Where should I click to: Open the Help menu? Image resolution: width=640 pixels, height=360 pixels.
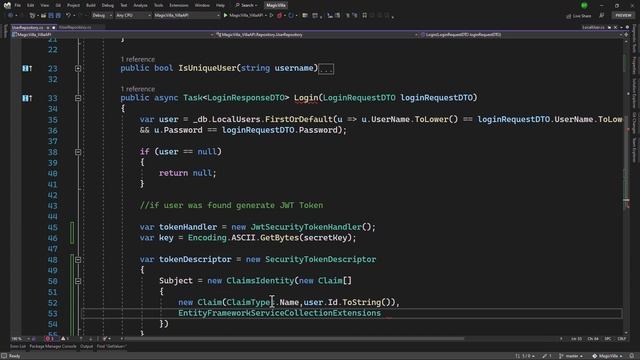[x=220, y=5]
